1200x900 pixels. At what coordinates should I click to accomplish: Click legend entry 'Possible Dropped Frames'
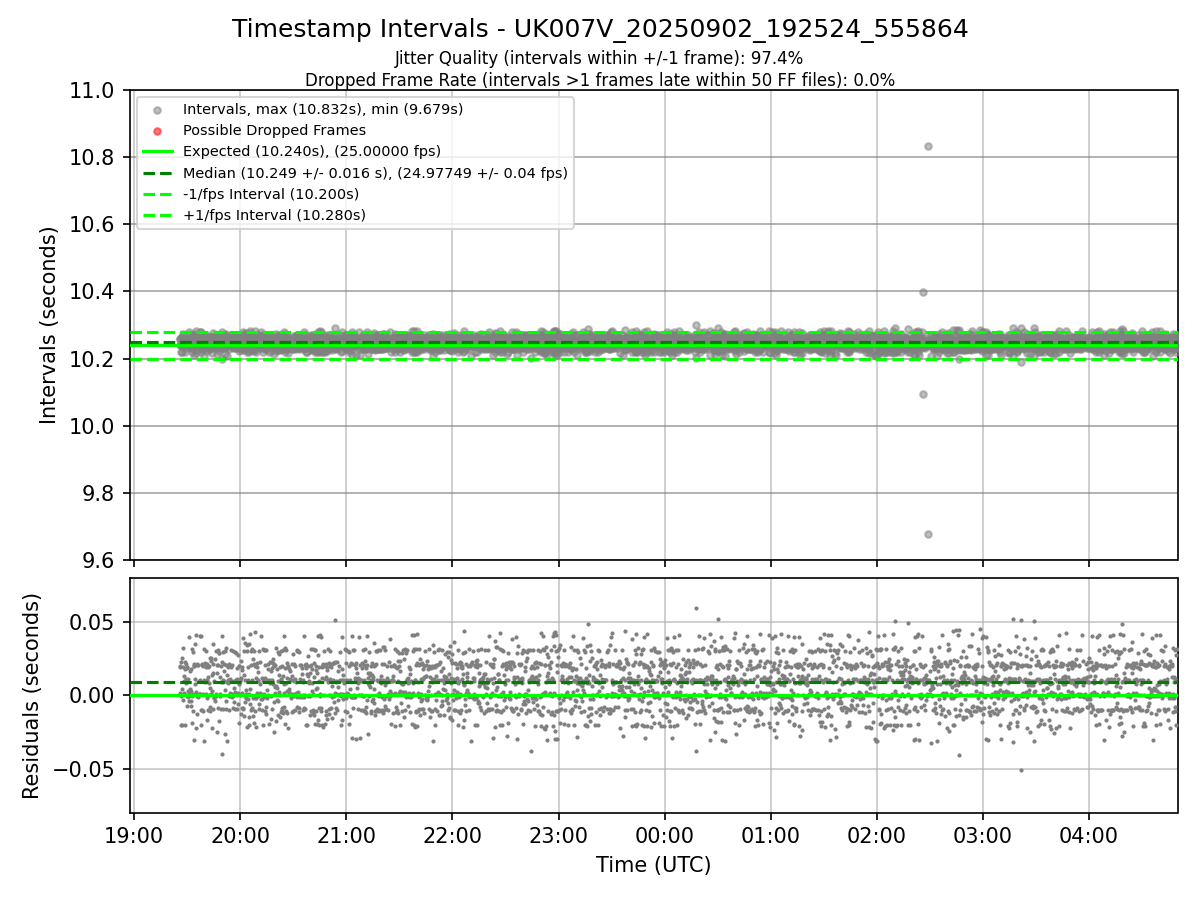click(x=274, y=130)
